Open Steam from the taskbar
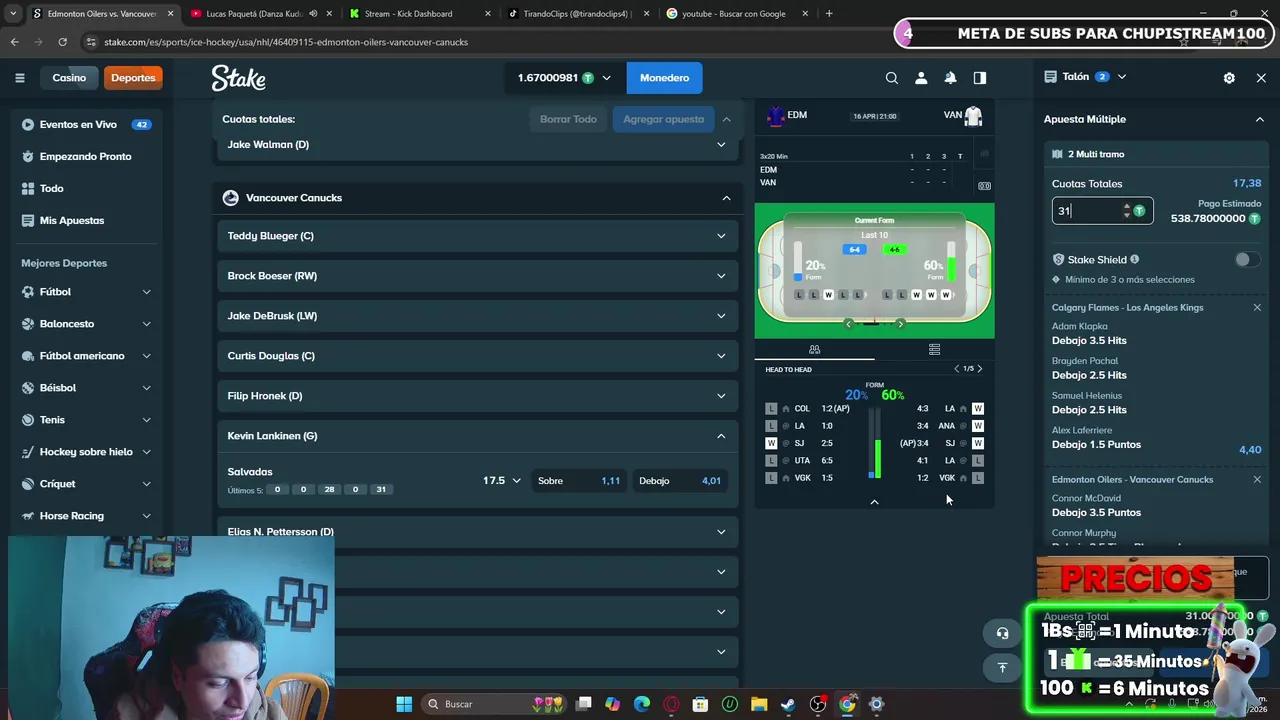The height and width of the screenshot is (720, 1280). point(788,704)
